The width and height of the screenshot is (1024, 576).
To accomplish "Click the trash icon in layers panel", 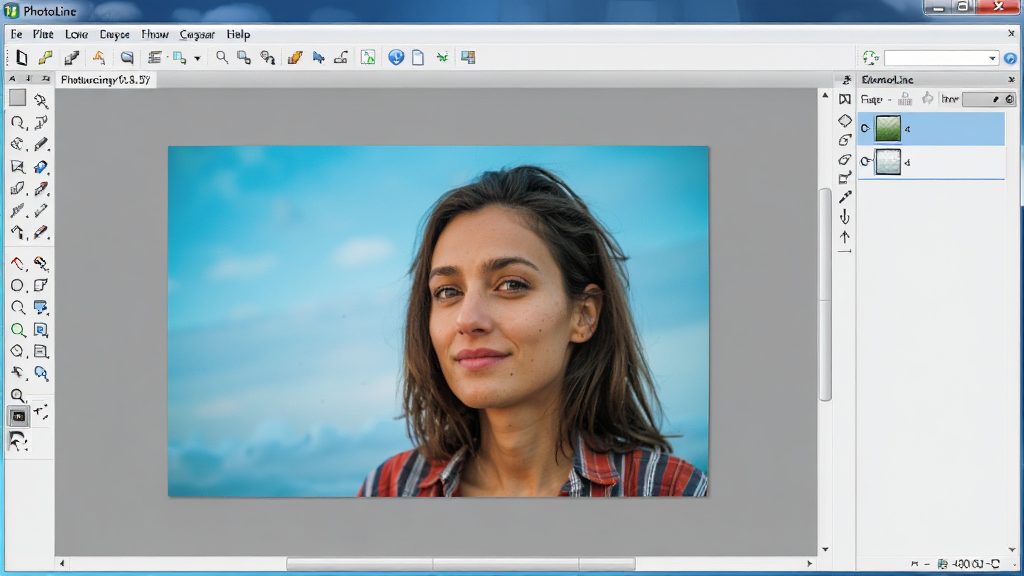I will (x=904, y=99).
